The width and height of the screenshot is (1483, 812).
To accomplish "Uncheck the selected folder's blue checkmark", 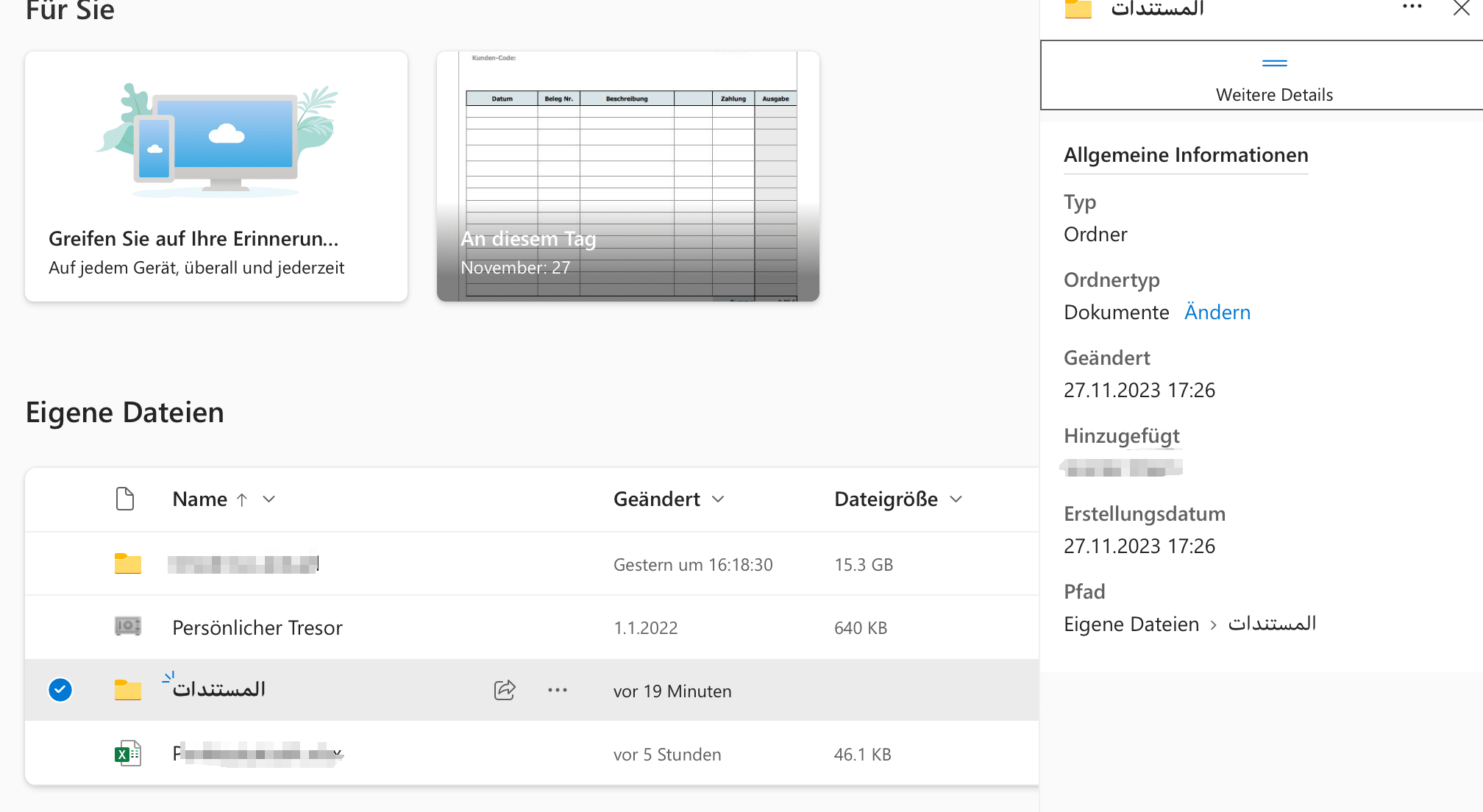I will 60,690.
